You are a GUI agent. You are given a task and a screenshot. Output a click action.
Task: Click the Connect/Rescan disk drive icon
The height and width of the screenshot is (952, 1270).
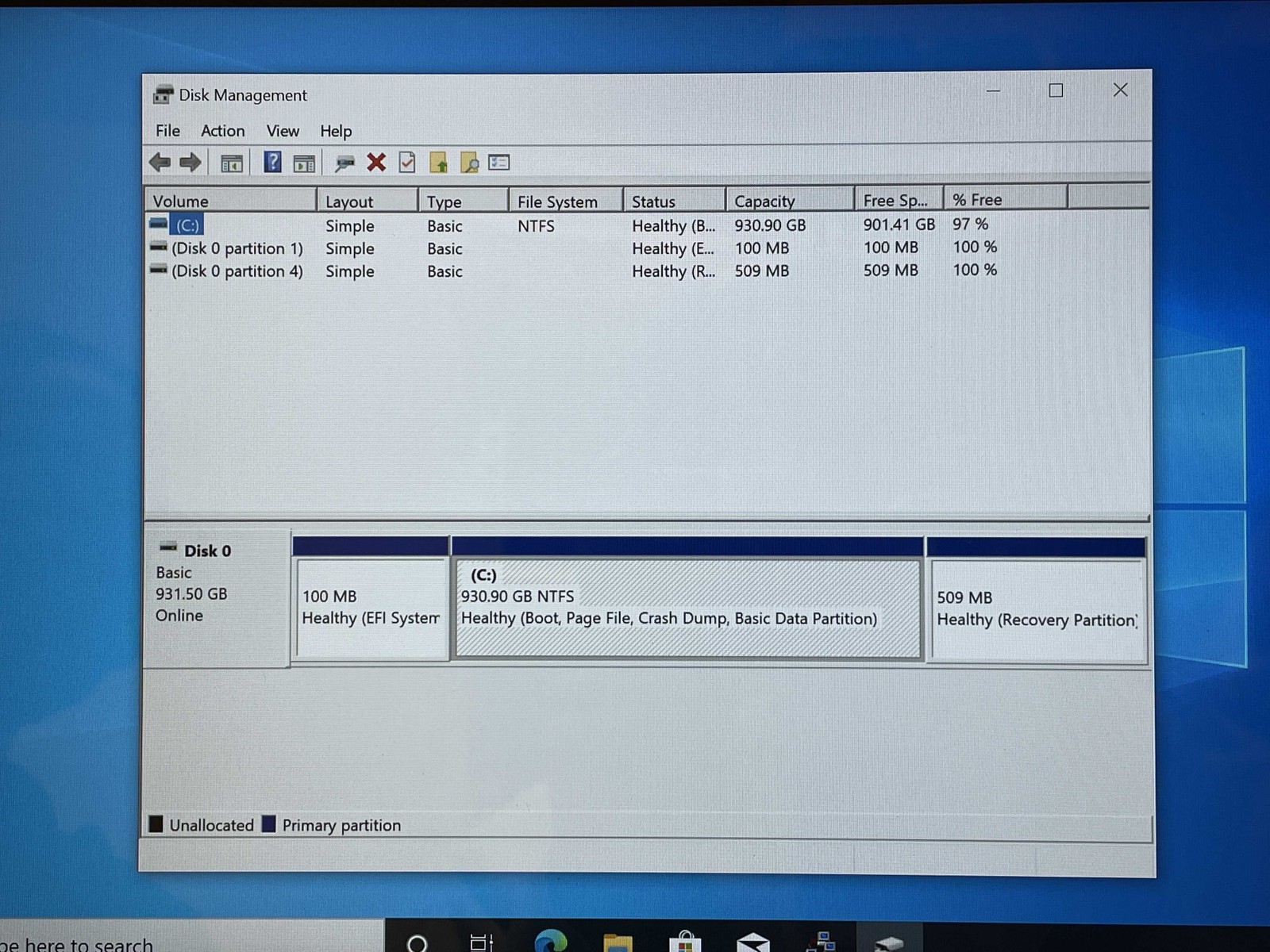(344, 163)
